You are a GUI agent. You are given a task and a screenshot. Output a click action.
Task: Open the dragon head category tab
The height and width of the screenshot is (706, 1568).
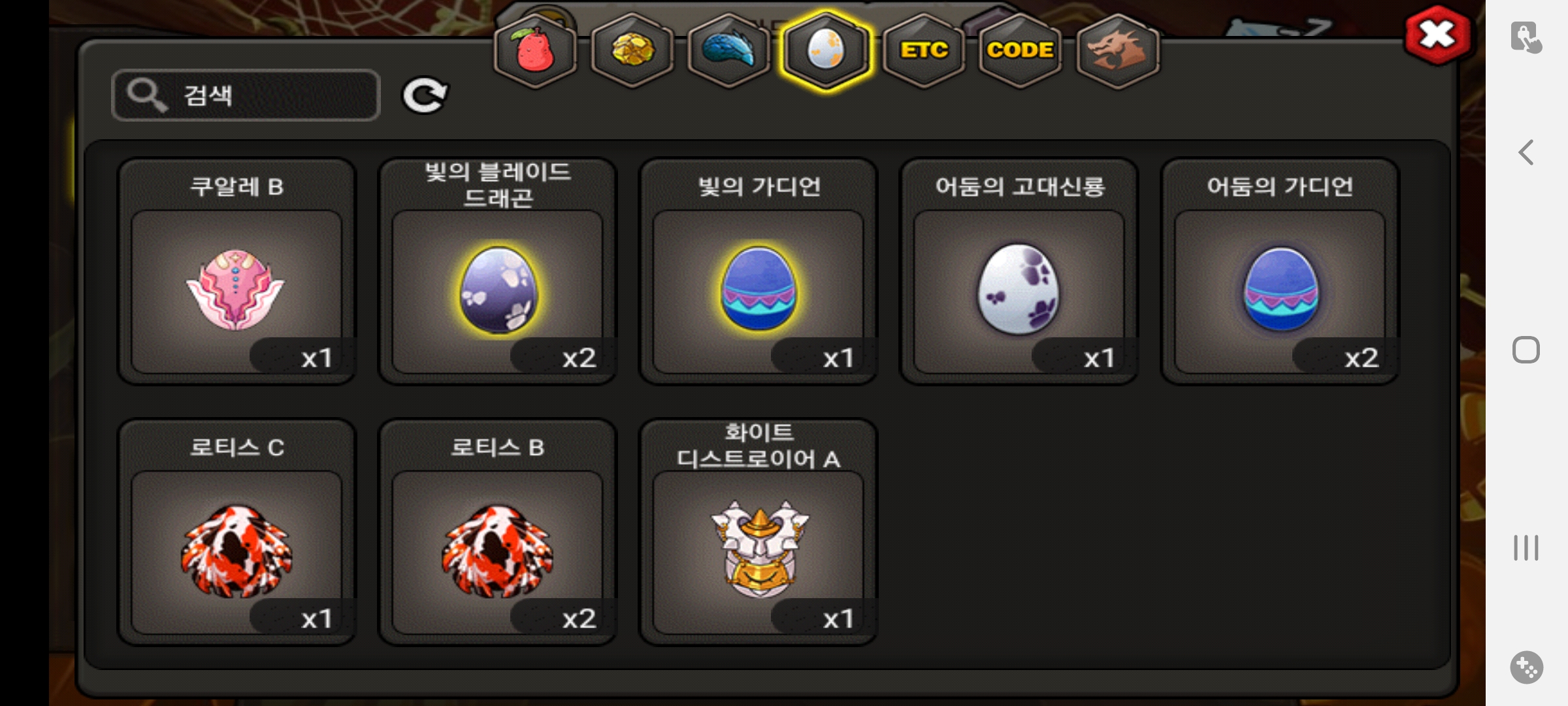coord(1117,50)
